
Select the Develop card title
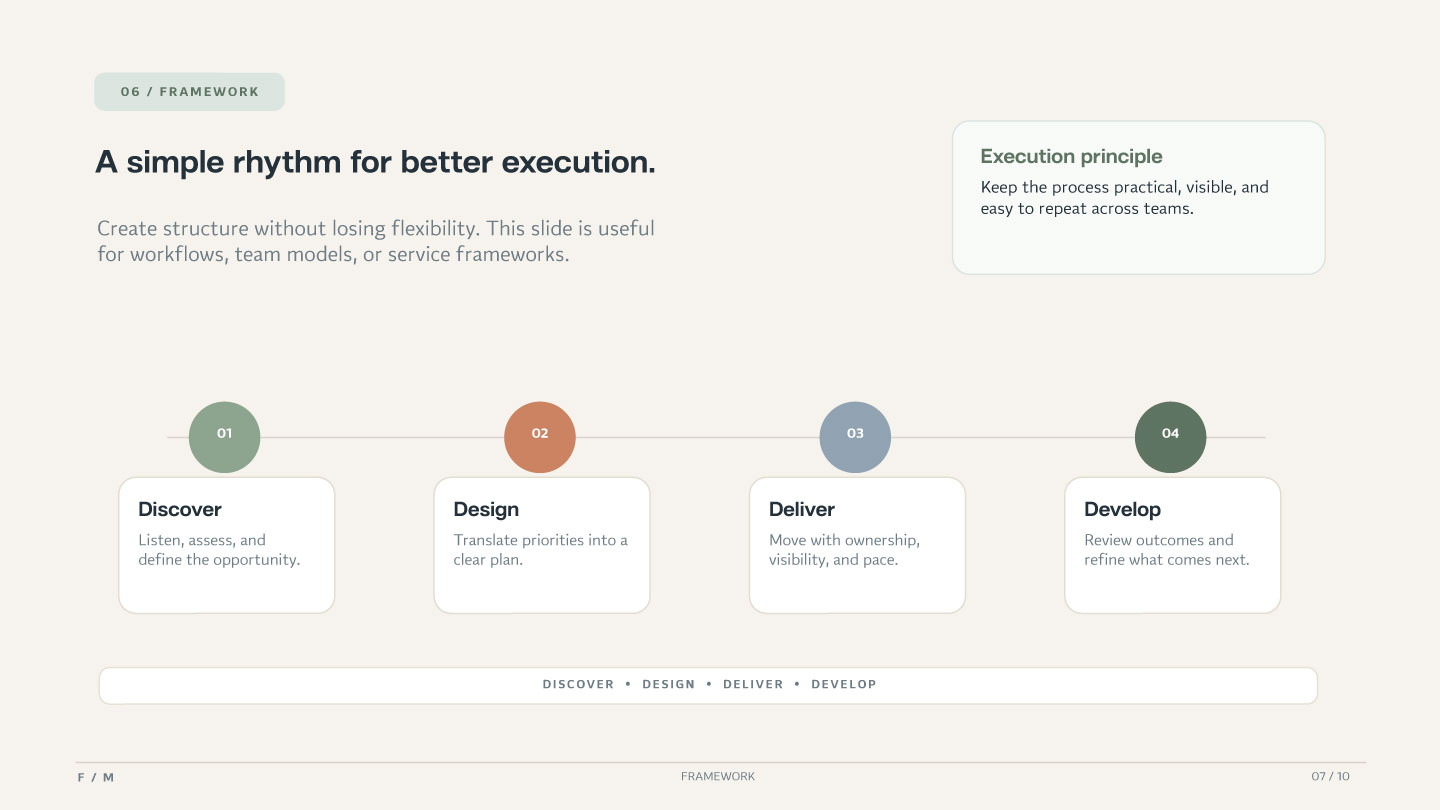1122,509
